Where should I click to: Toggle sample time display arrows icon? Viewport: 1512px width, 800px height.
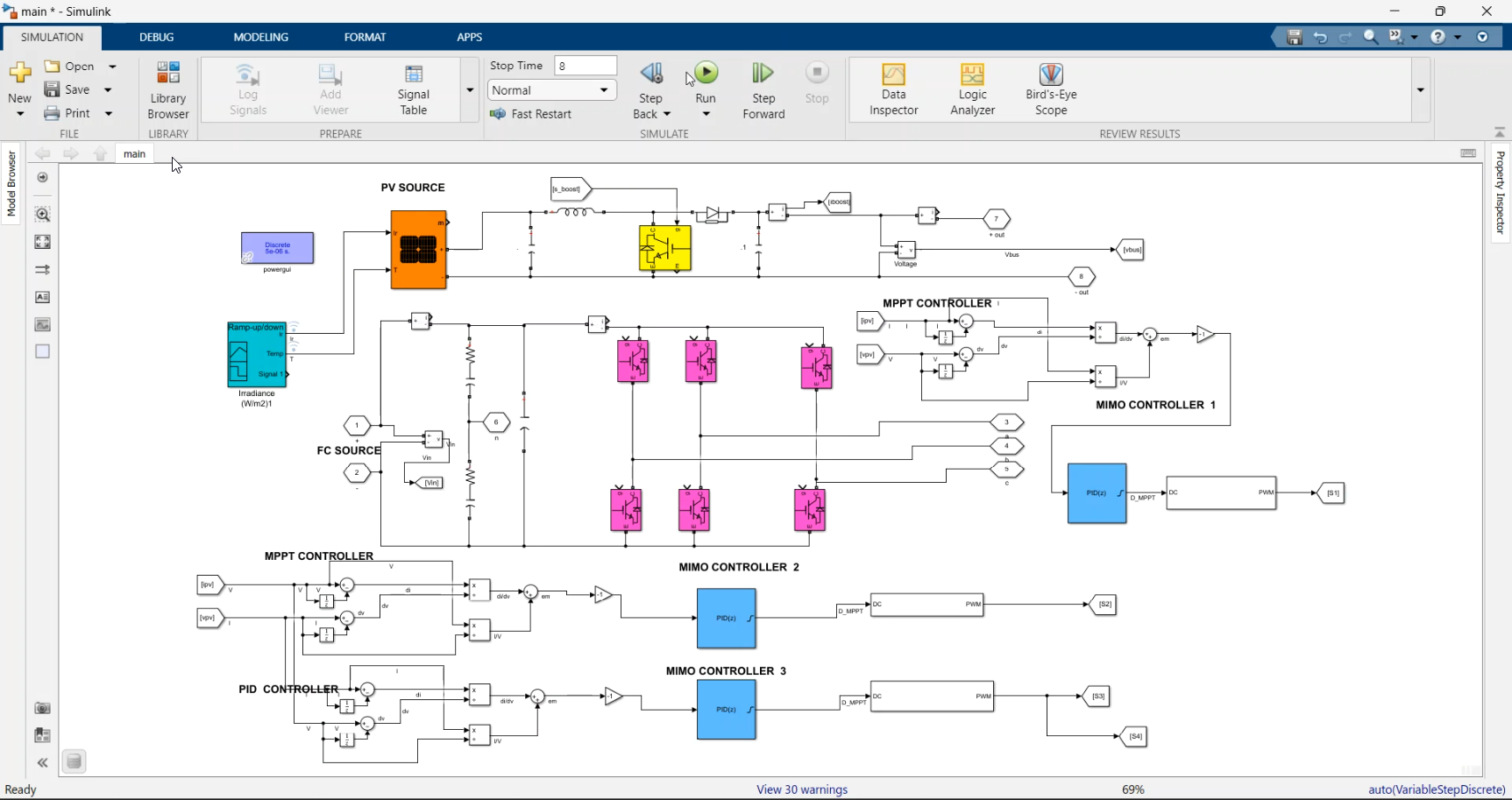coord(42,270)
